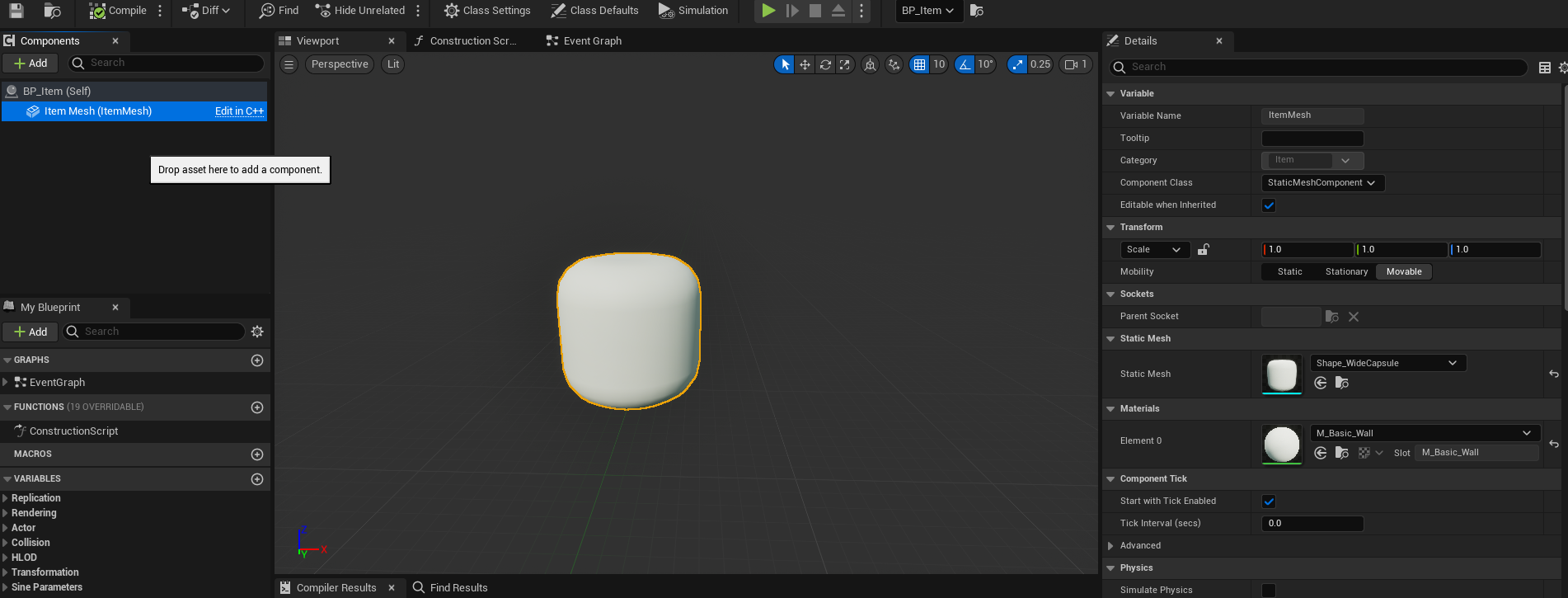Select the translate gizmo tool in viewport
Screen dimensions: 1568x598
pyautogui.click(x=805, y=64)
